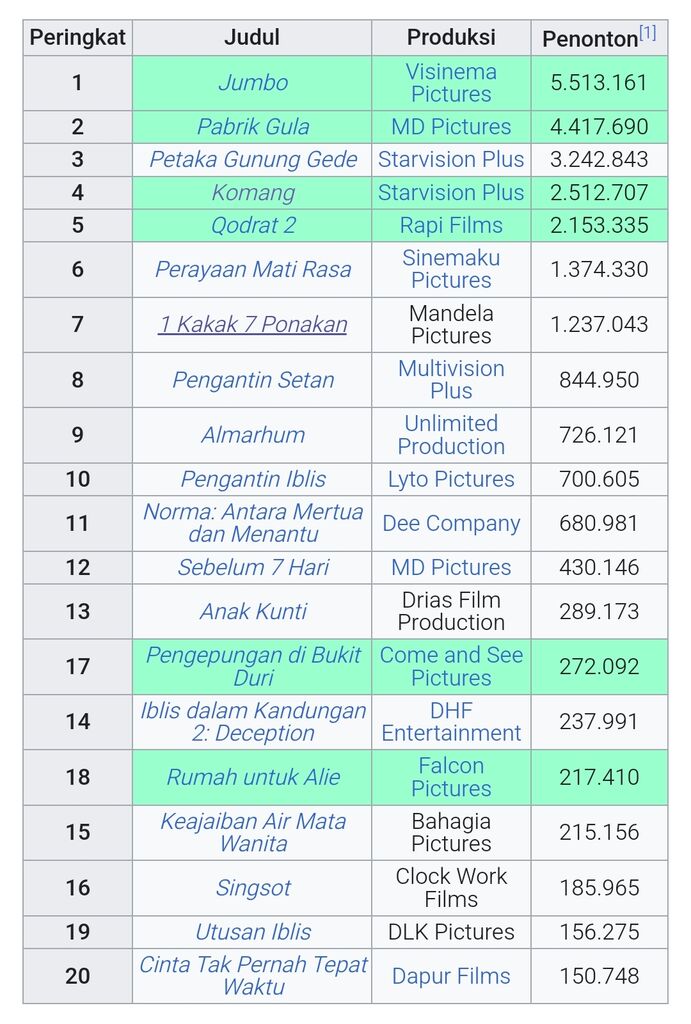Open the Singsot film link

(x=253, y=888)
